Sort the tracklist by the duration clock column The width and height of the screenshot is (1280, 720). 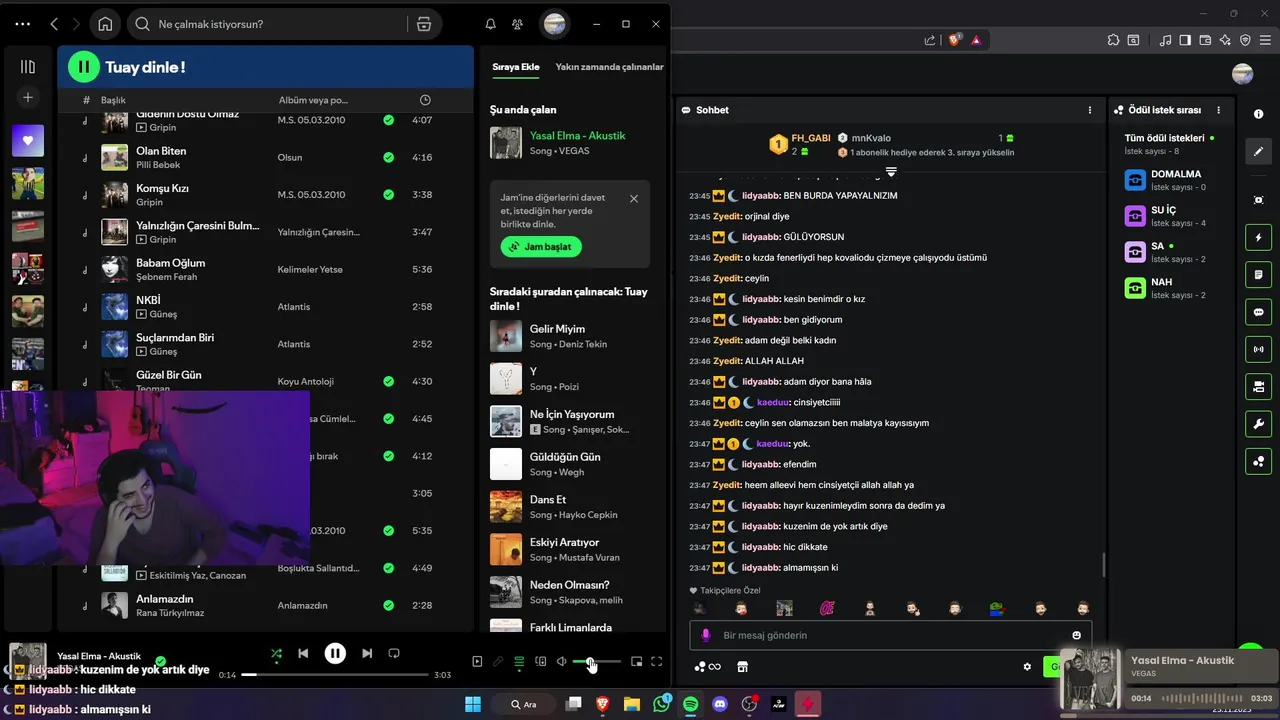point(425,100)
